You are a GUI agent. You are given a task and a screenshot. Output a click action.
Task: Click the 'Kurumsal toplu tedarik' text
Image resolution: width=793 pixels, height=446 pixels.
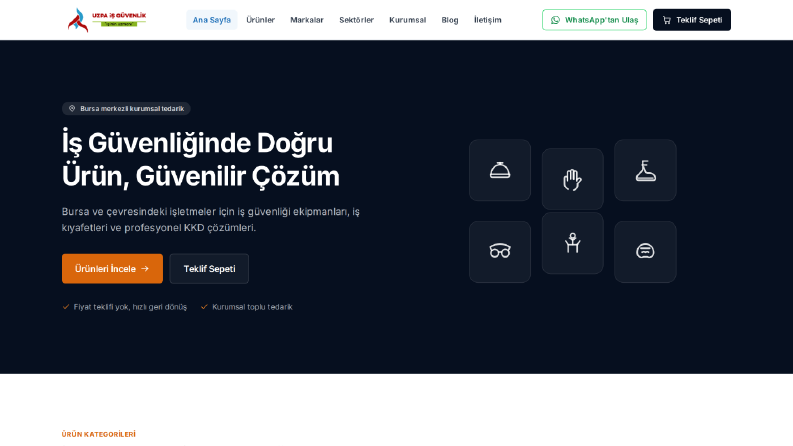point(252,307)
